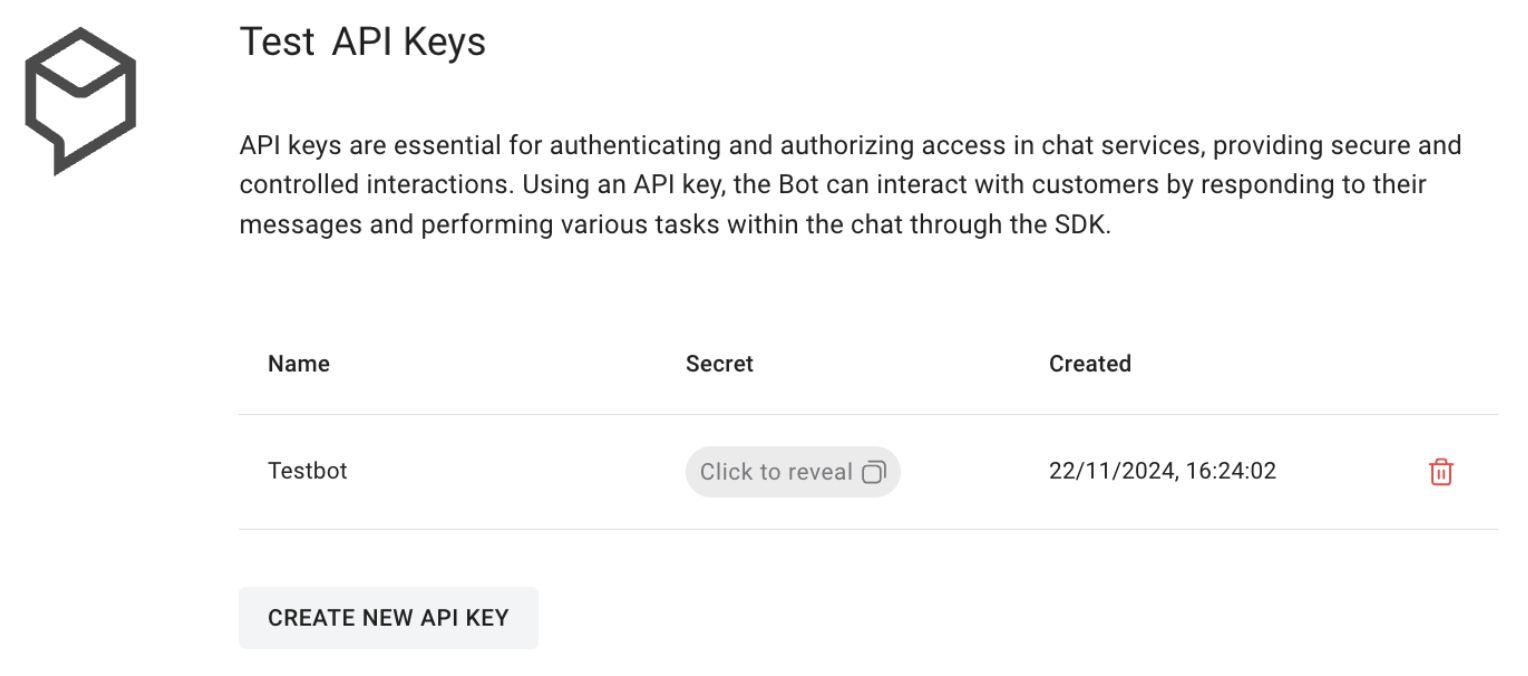Click the red trash icon to delete Testbot key
Screen dimensions: 1528x676
tap(1440, 471)
